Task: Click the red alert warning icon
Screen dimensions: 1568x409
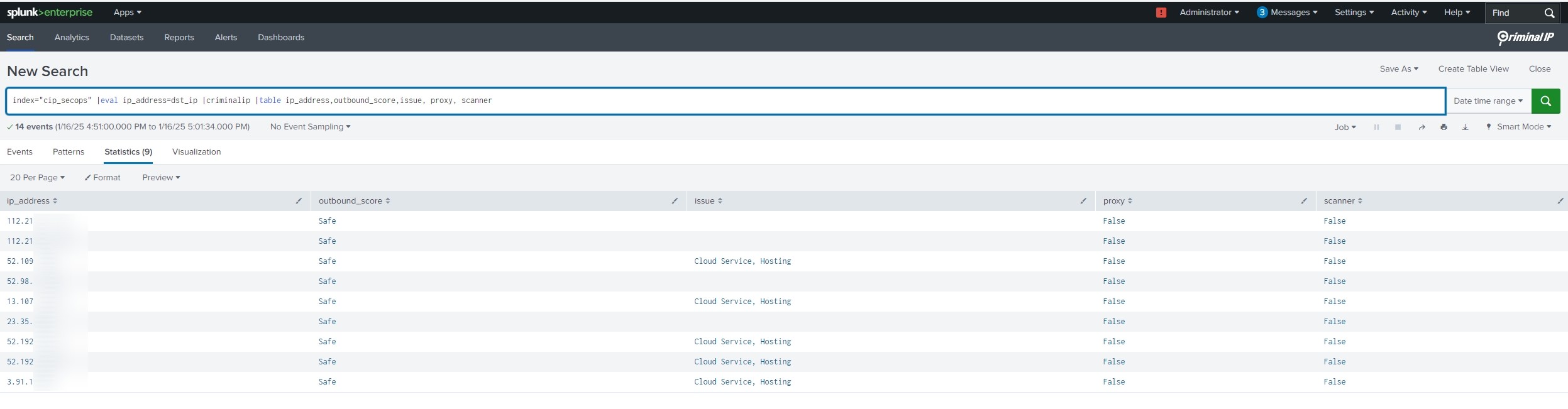Action: pyautogui.click(x=1161, y=13)
